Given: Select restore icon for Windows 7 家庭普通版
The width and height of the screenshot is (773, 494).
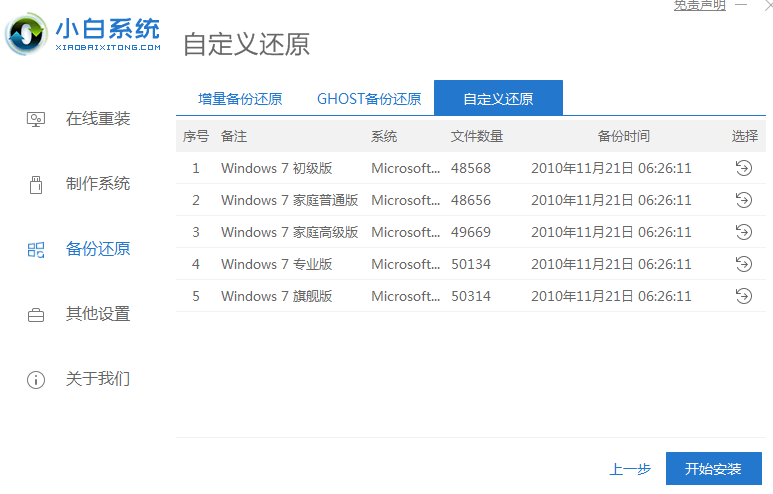Looking at the screenshot, I should (743, 200).
